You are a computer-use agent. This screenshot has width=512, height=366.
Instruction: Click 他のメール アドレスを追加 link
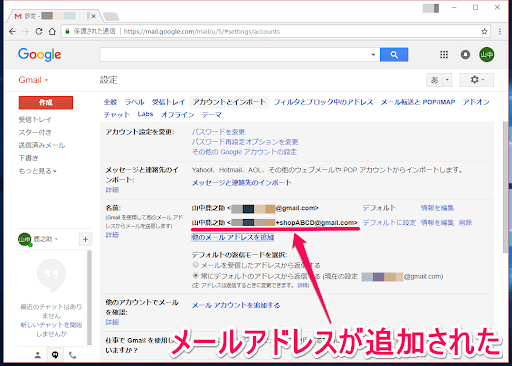[233, 237]
